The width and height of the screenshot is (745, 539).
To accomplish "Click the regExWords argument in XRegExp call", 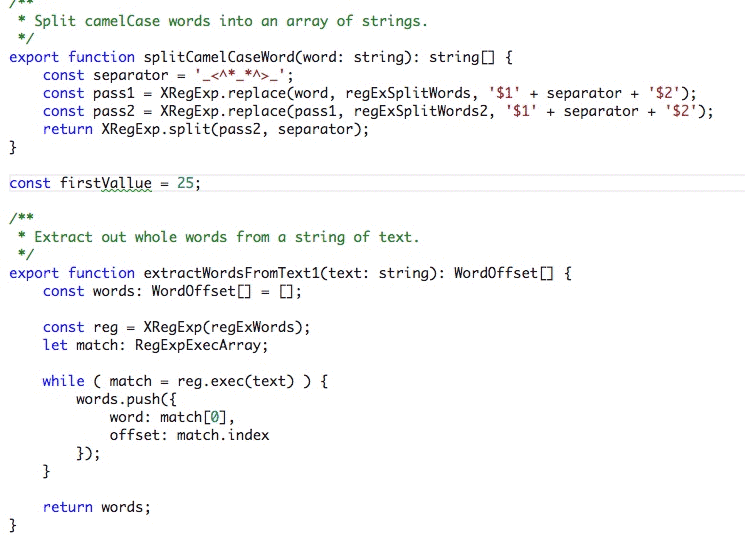I will tap(261, 327).
